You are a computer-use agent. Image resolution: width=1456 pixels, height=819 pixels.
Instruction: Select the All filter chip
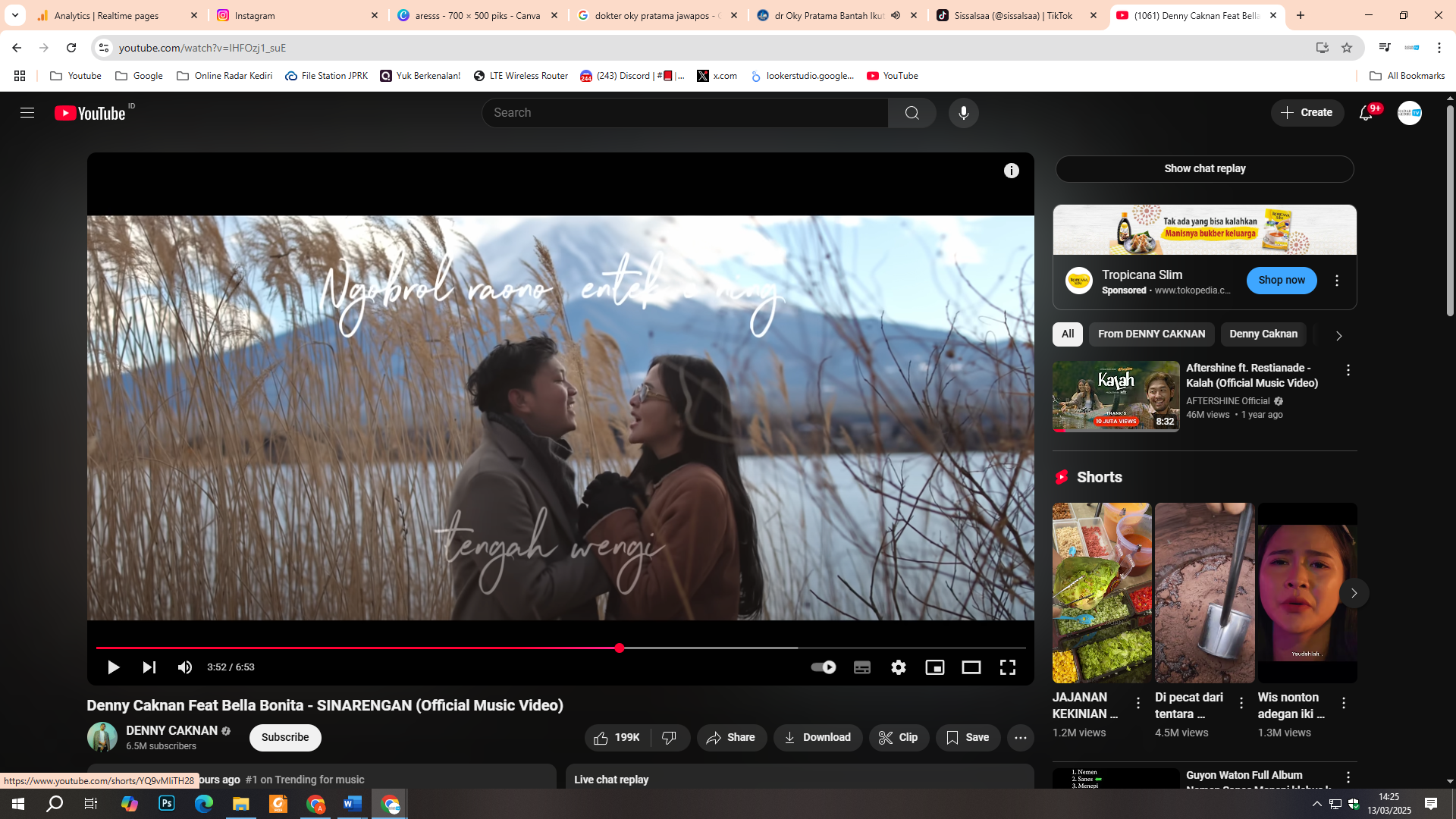(x=1068, y=334)
